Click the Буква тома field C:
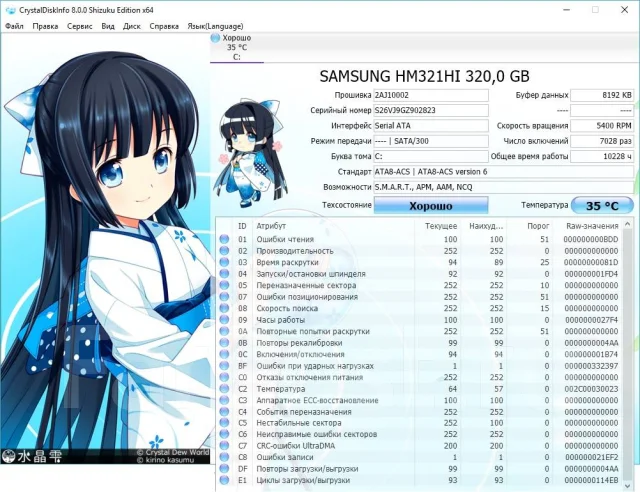The image size is (640, 492). [431, 156]
